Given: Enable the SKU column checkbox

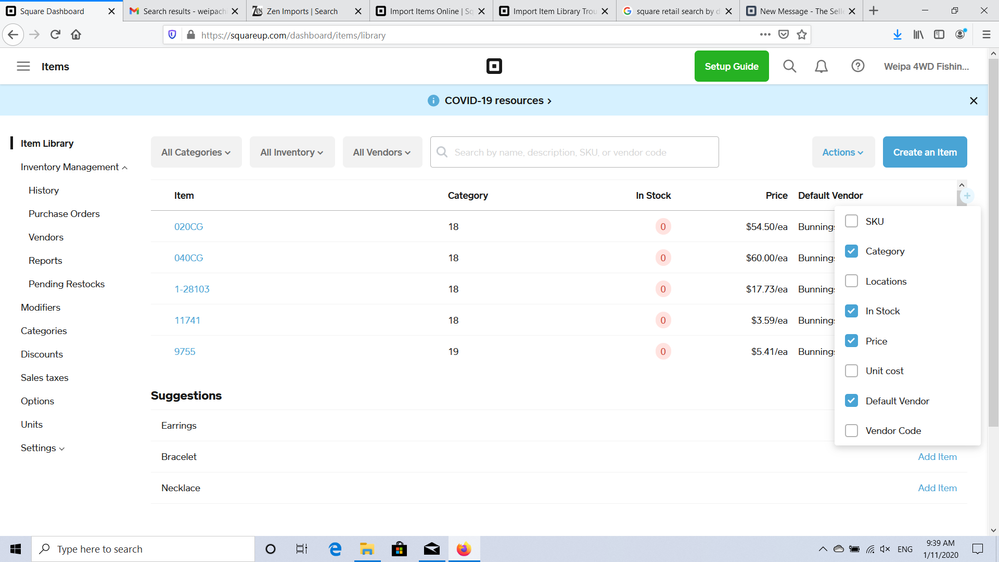Looking at the screenshot, I should pos(852,221).
